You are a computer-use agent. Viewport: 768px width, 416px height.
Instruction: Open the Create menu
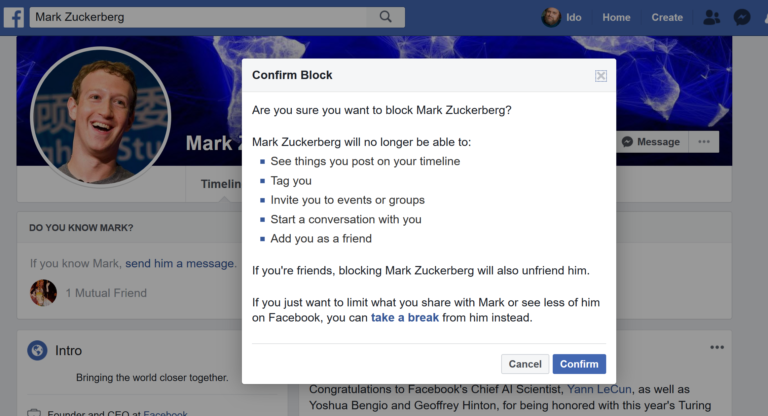(667, 17)
